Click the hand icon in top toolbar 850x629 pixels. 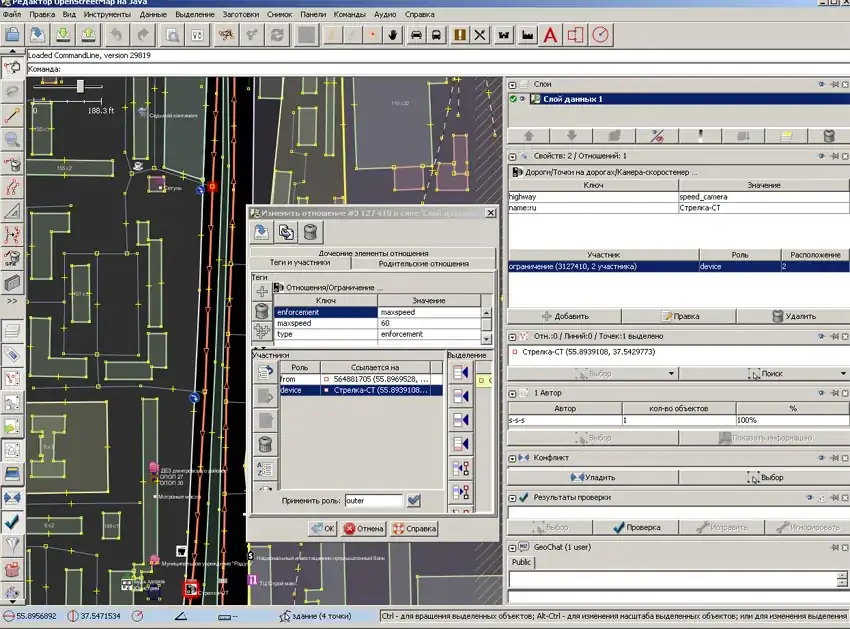393,35
